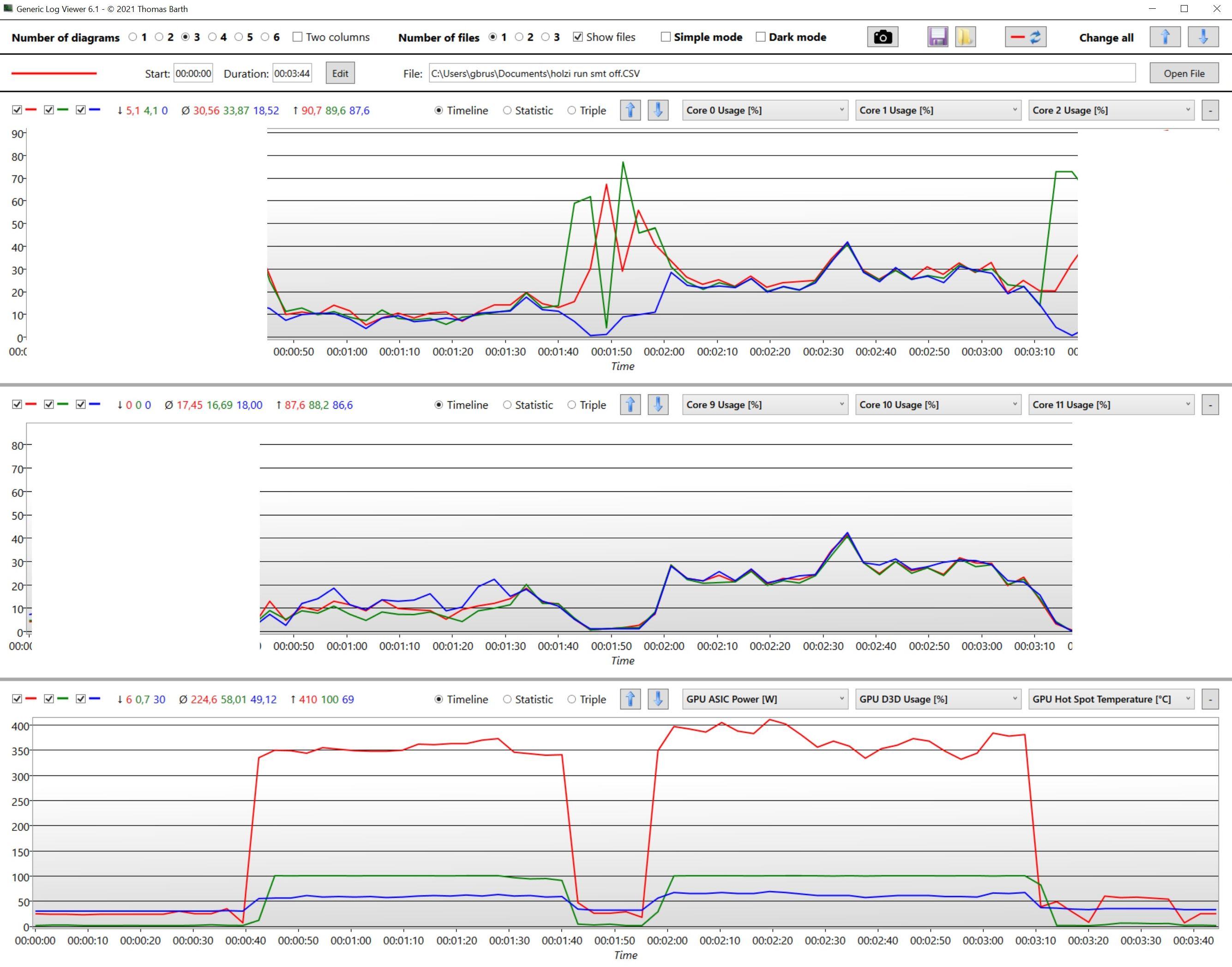Click the Change all down arrow
The image size is (1232, 967).
coord(1202,37)
